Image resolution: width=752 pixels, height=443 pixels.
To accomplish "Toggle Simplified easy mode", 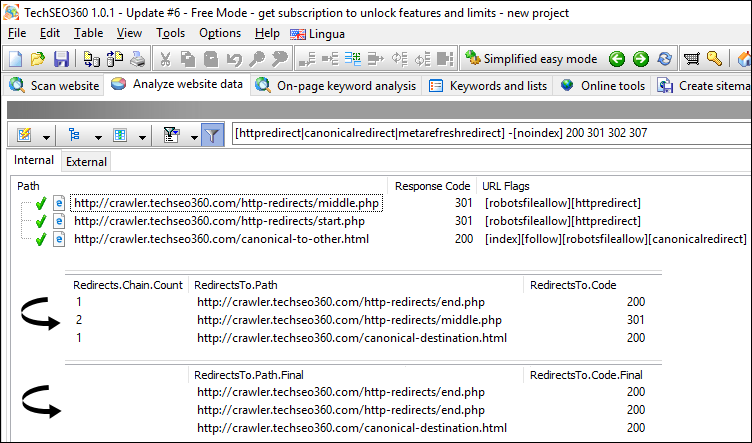I will (532, 59).
